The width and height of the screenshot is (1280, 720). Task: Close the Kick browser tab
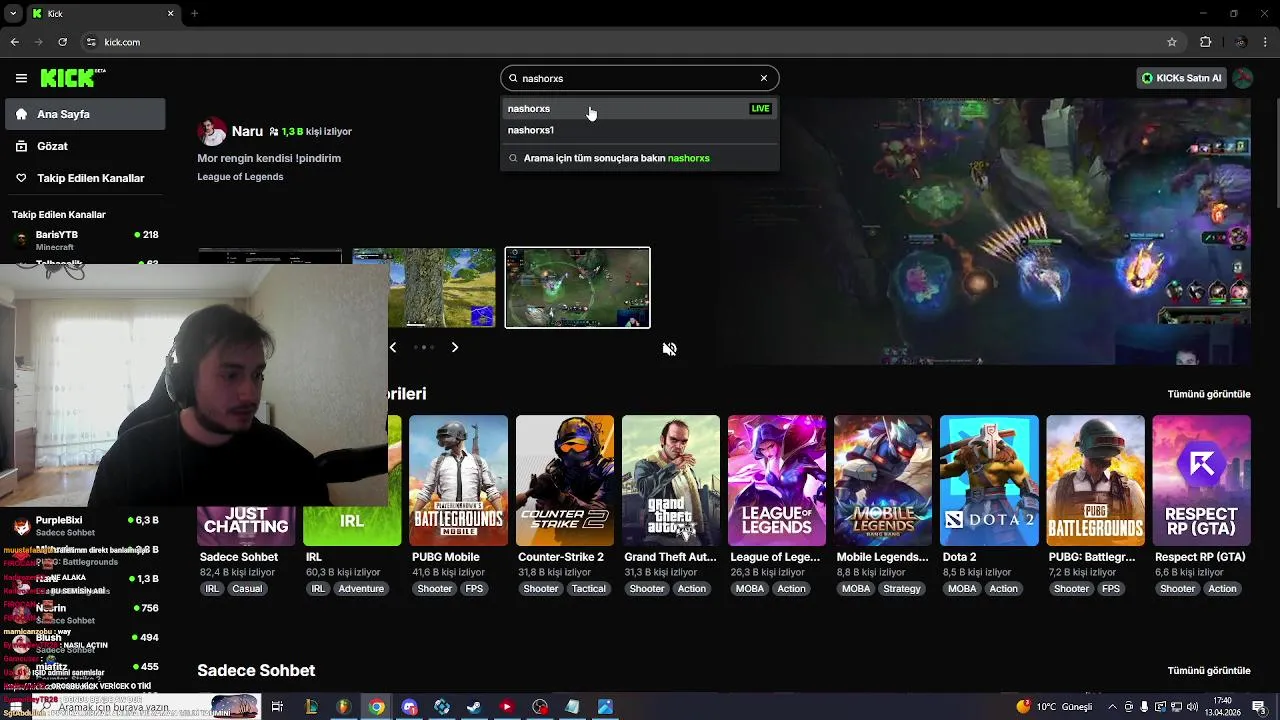[170, 14]
